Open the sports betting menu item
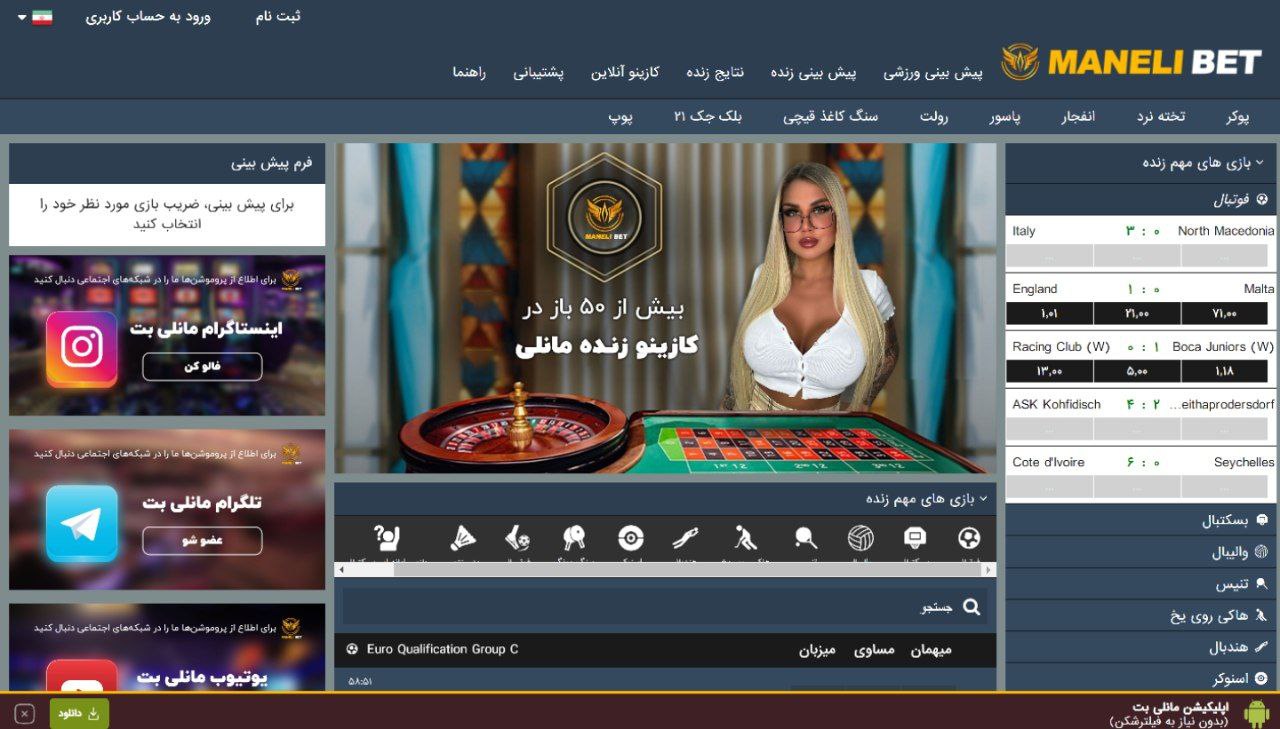 (x=938, y=73)
